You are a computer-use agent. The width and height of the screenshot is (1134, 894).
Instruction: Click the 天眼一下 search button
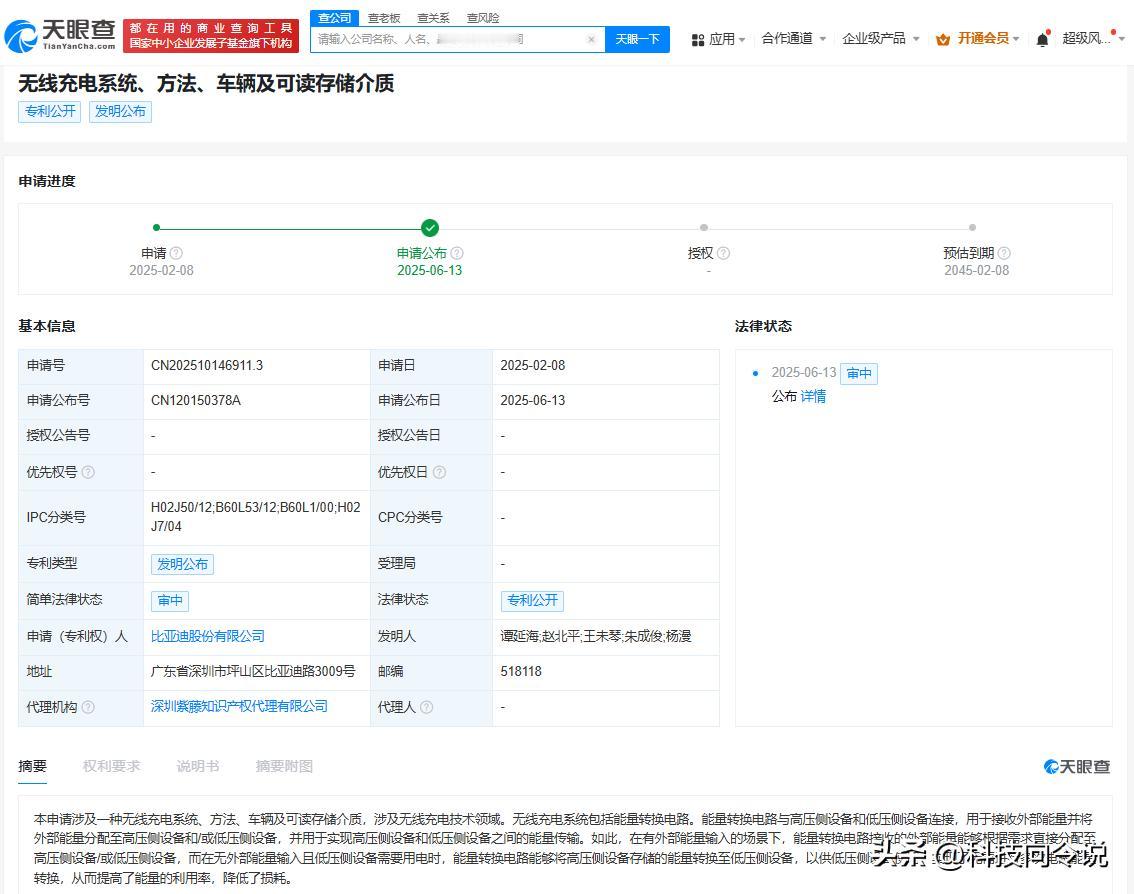pyautogui.click(x=637, y=39)
